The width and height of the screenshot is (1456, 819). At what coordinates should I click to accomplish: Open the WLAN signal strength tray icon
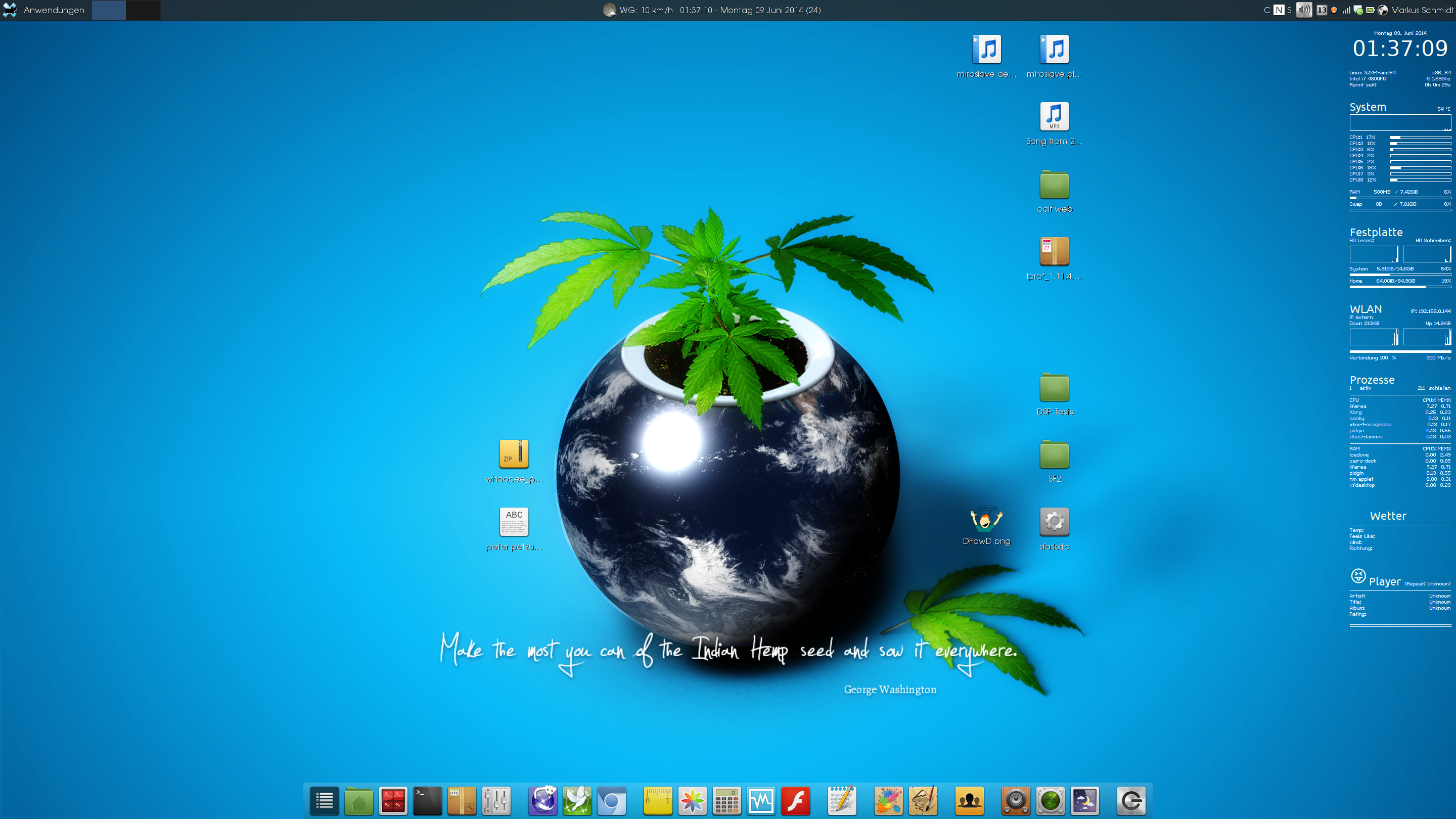pos(1346,10)
